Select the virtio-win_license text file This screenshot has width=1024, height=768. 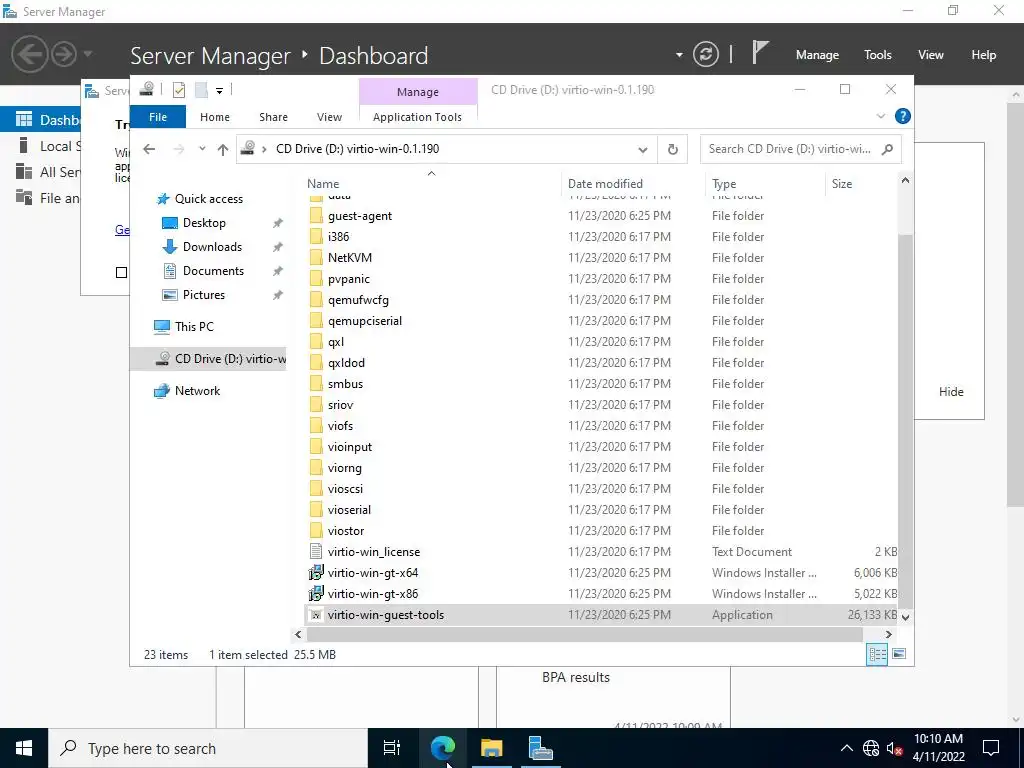click(x=374, y=552)
